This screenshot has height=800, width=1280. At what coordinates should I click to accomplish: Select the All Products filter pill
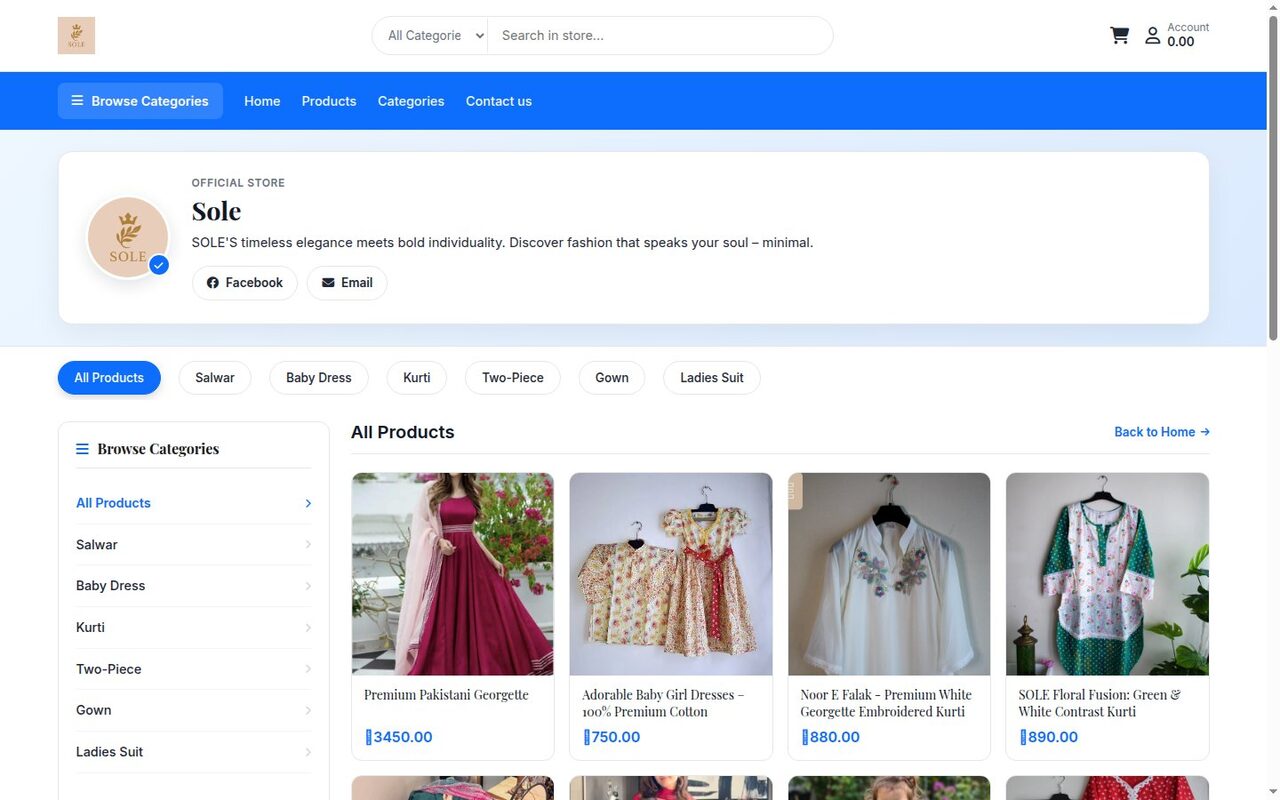(x=109, y=378)
